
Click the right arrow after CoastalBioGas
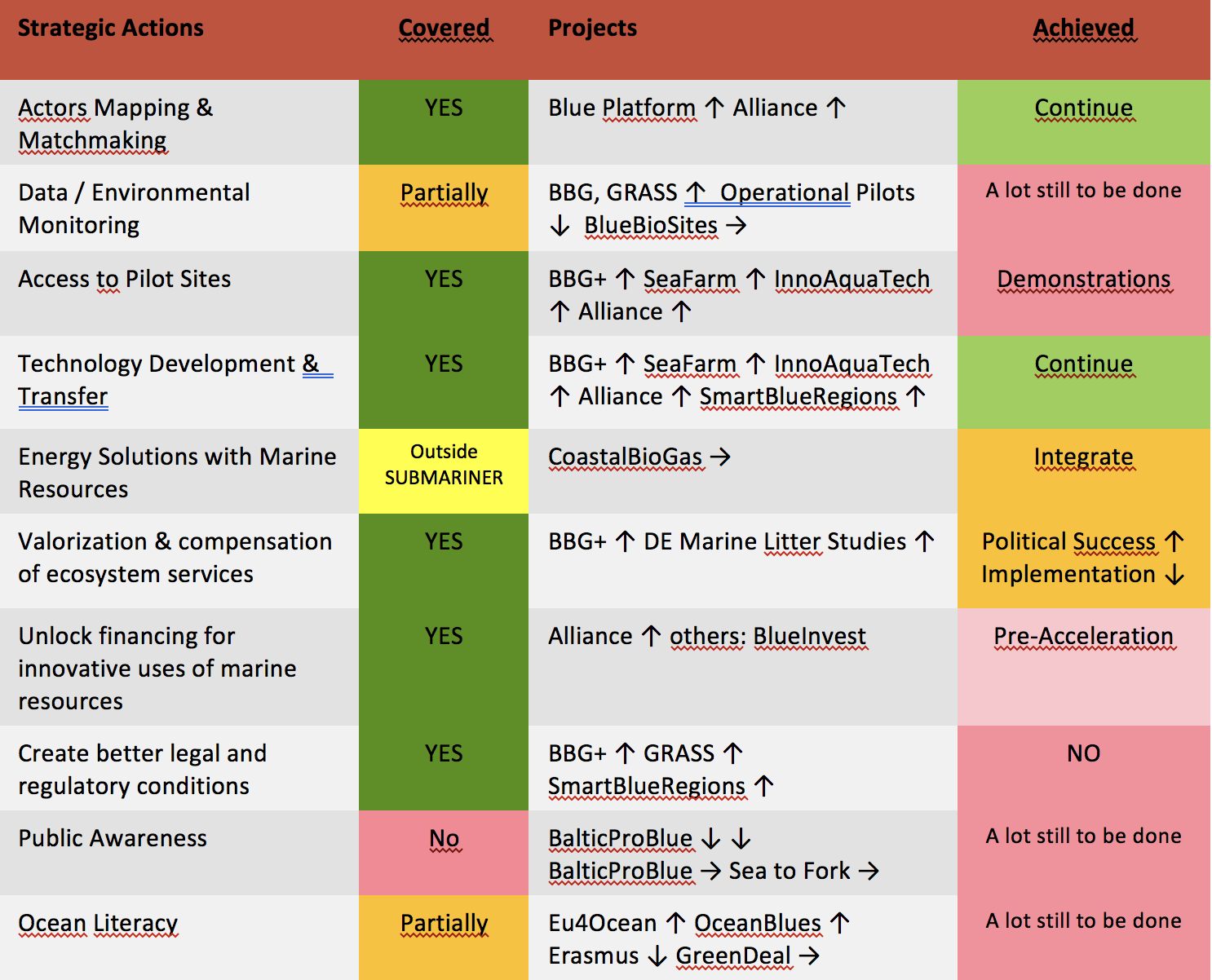tap(720, 457)
